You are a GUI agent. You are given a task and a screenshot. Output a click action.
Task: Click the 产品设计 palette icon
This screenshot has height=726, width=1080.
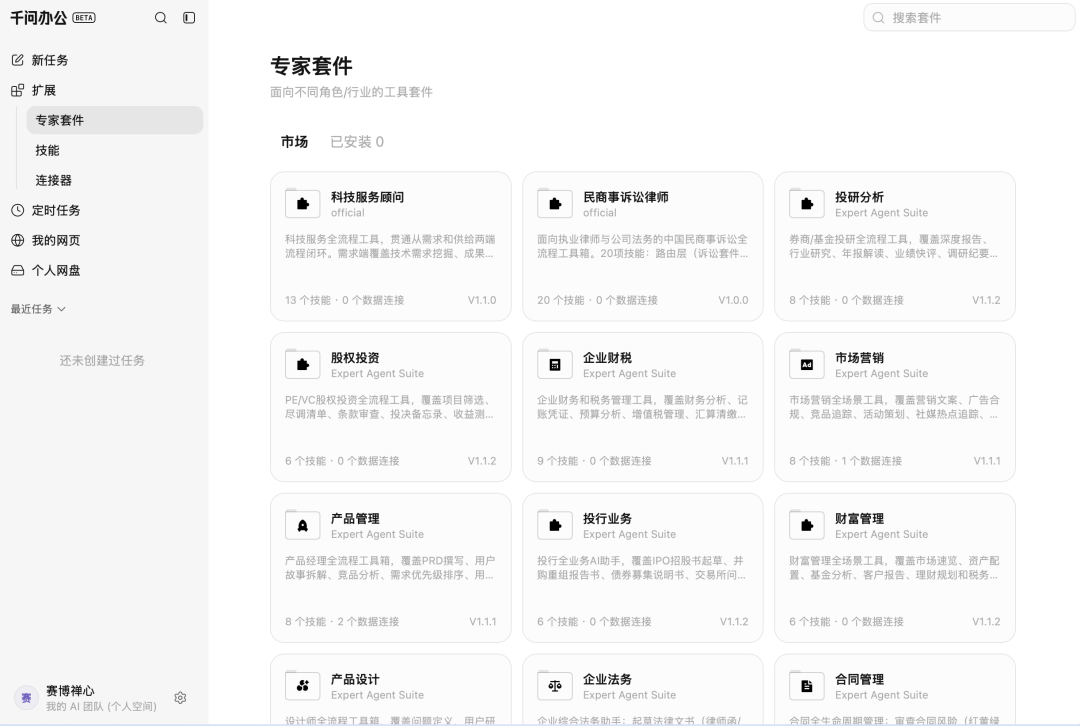(x=302, y=686)
